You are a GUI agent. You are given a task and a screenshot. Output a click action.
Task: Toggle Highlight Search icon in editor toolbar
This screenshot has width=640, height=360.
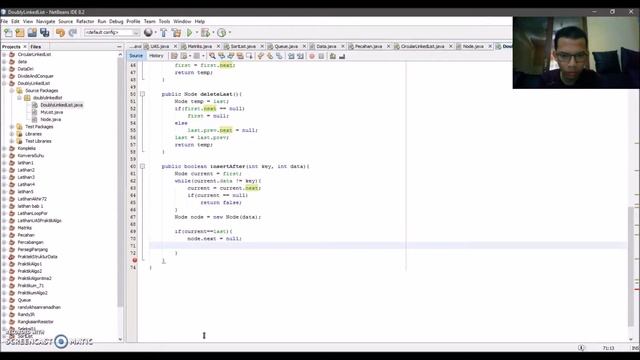click(240, 56)
